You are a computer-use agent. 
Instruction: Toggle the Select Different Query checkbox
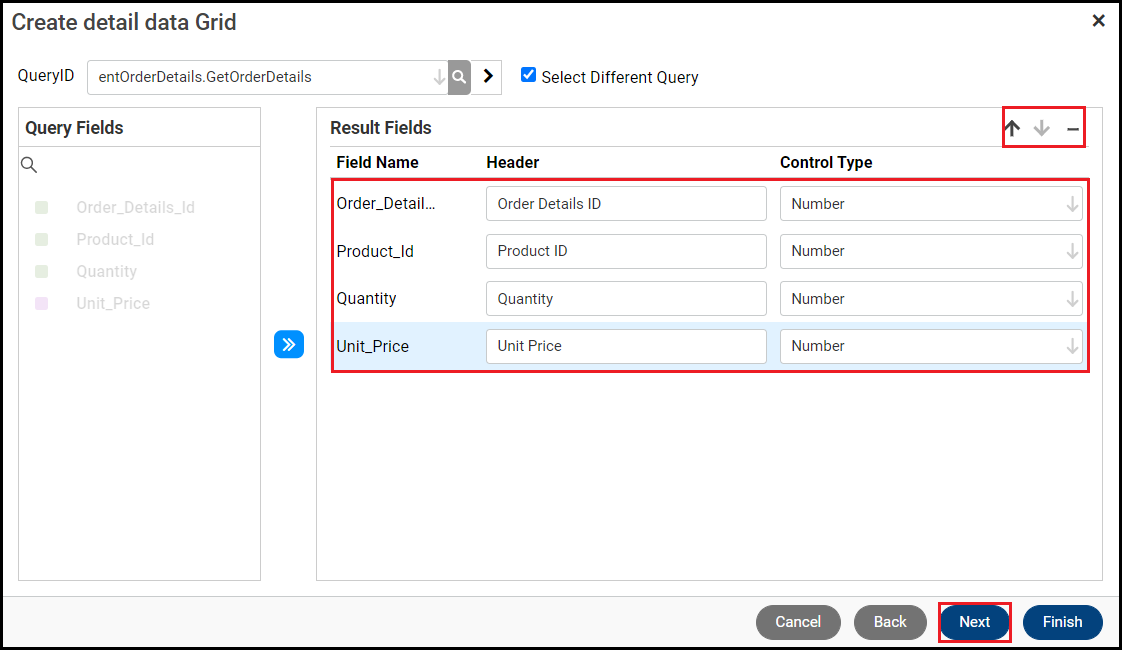529,75
